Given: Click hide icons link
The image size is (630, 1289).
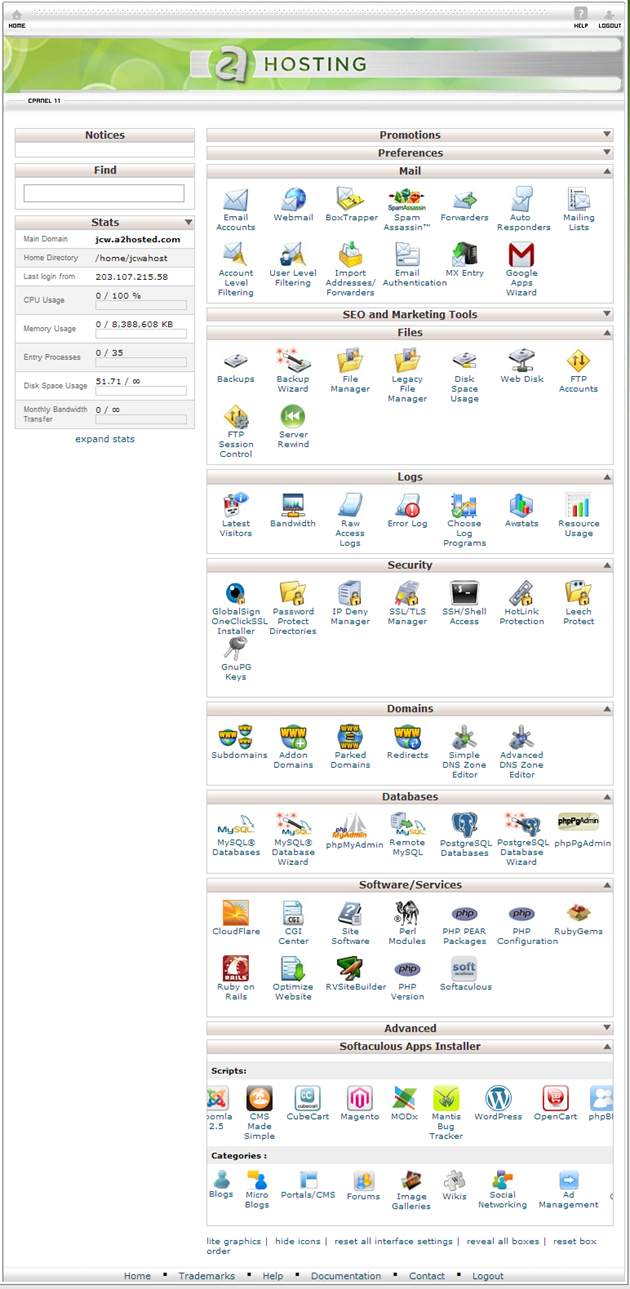Looking at the screenshot, I should 298,1241.
